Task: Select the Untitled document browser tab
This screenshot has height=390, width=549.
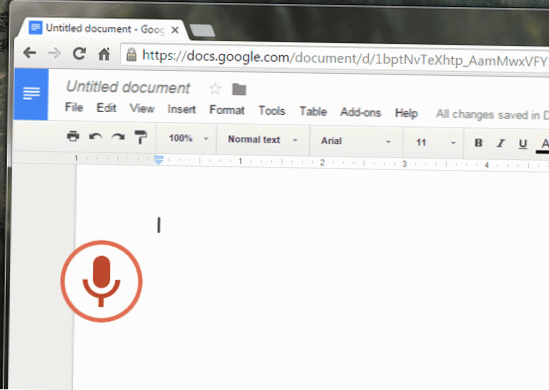Action: [x=103, y=28]
